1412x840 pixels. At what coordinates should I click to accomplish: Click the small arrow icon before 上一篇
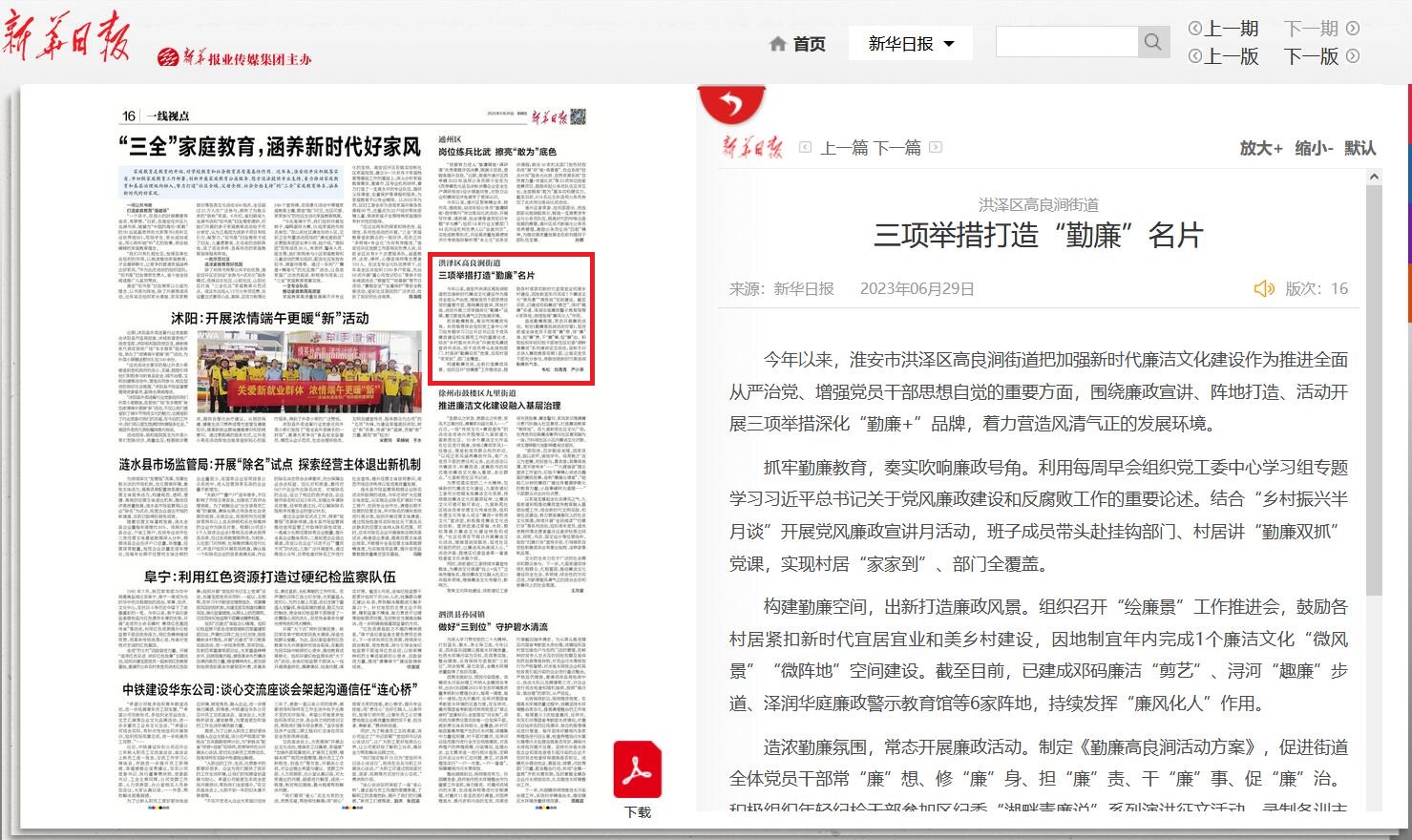point(805,147)
